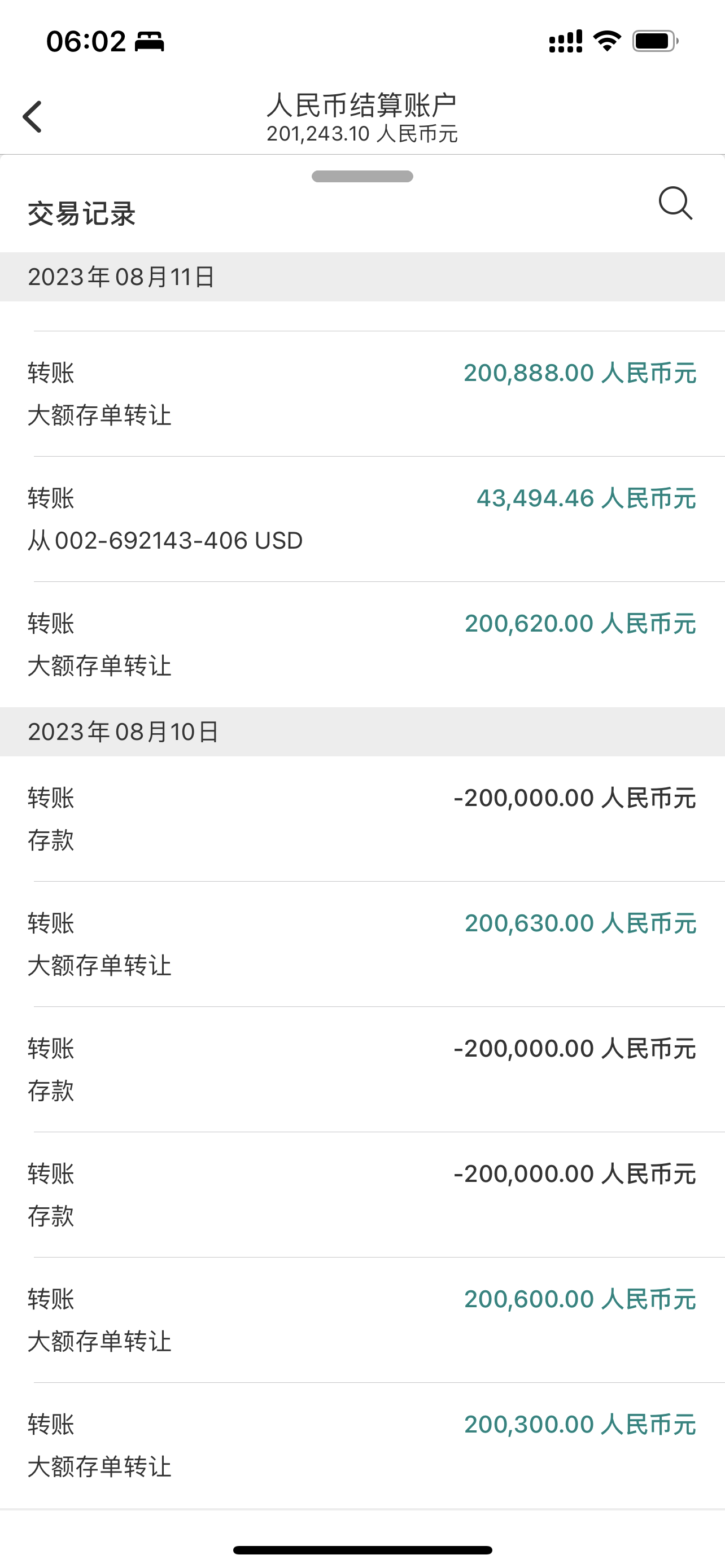Open the 200,630.00 transfer record
The image size is (725, 1568).
[362, 944]
